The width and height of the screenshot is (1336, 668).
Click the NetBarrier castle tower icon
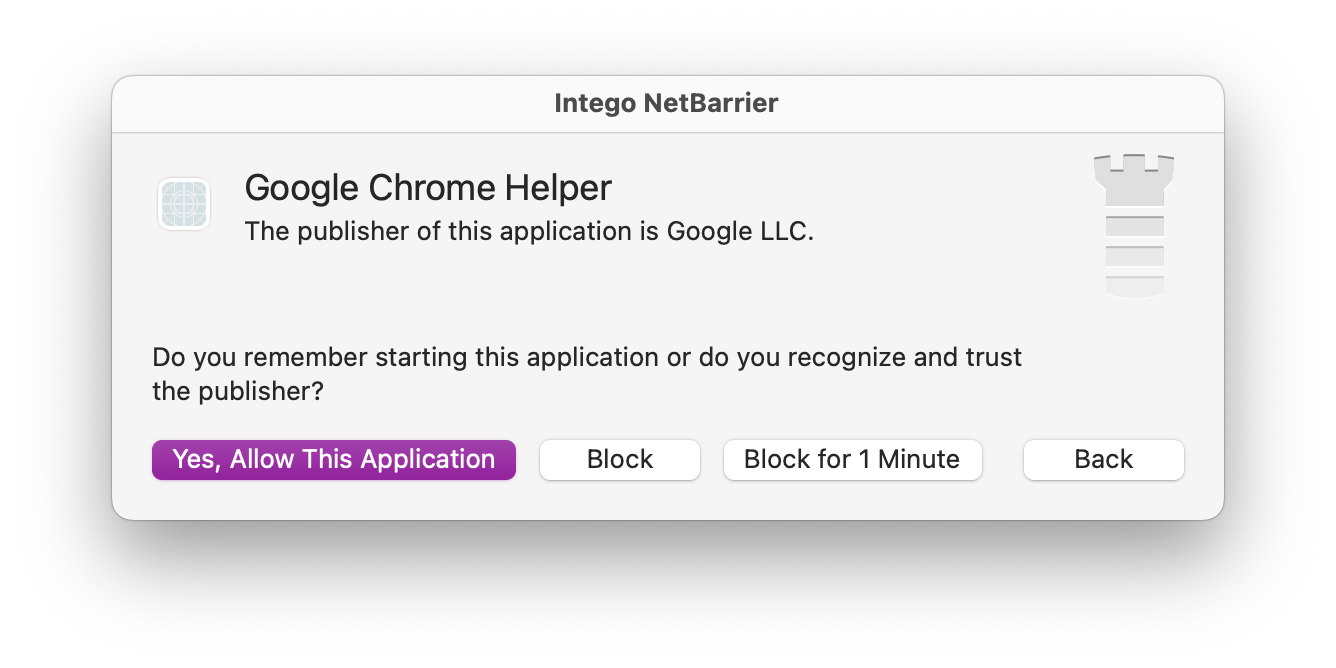tap(1134, 225)
